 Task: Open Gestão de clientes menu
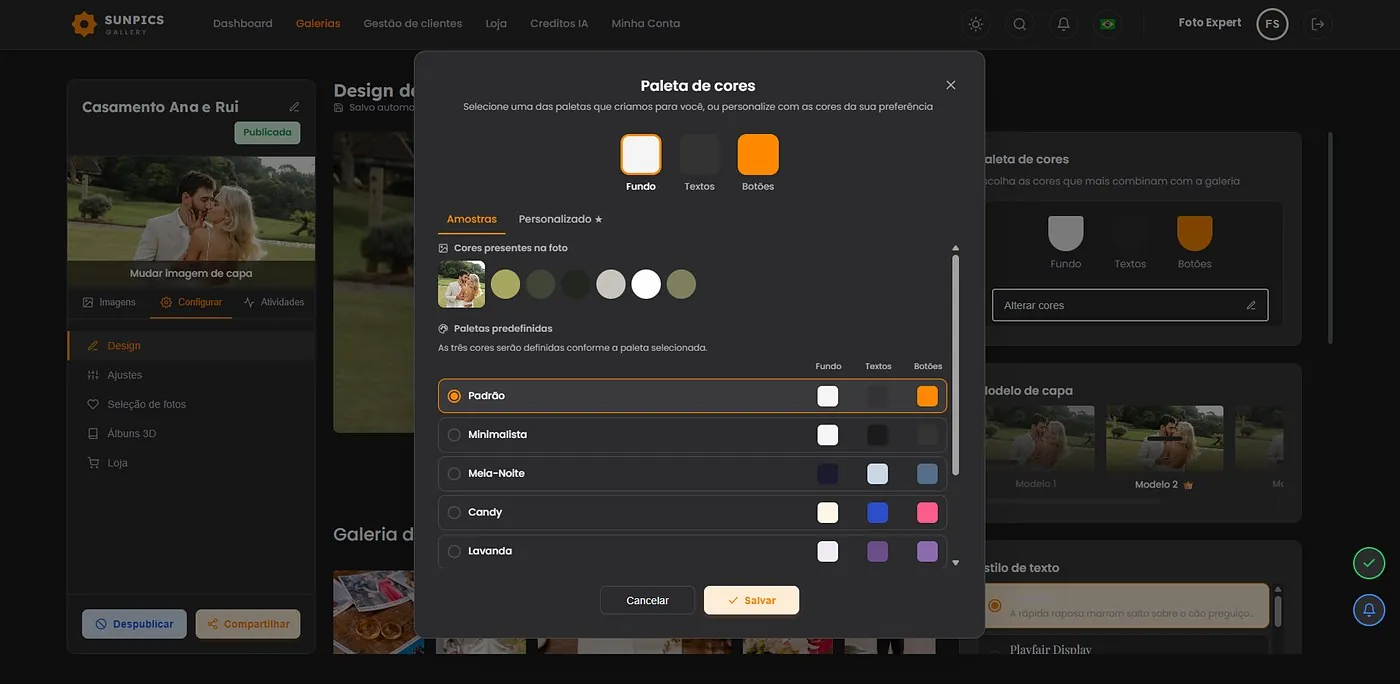413,23
